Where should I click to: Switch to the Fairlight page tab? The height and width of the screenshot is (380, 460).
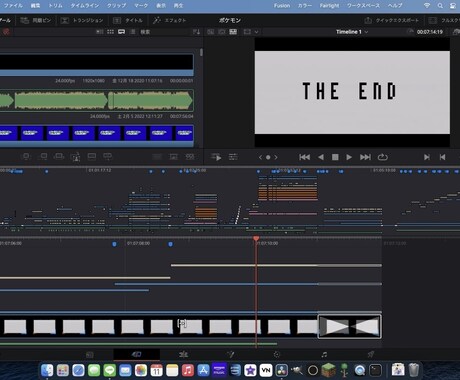pos(324,355)
